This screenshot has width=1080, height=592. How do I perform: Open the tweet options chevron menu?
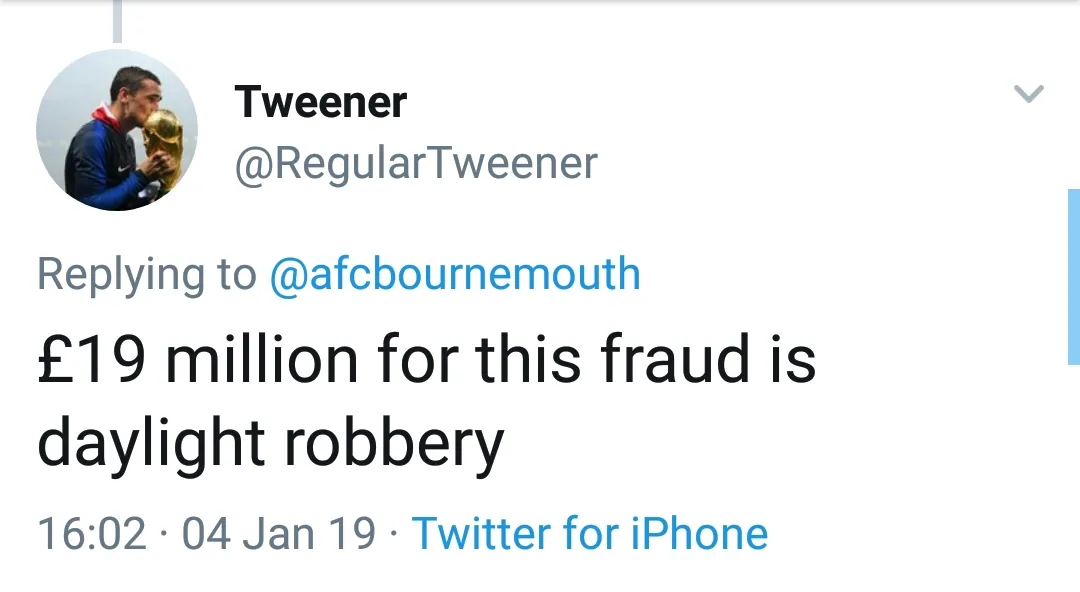1028,95
